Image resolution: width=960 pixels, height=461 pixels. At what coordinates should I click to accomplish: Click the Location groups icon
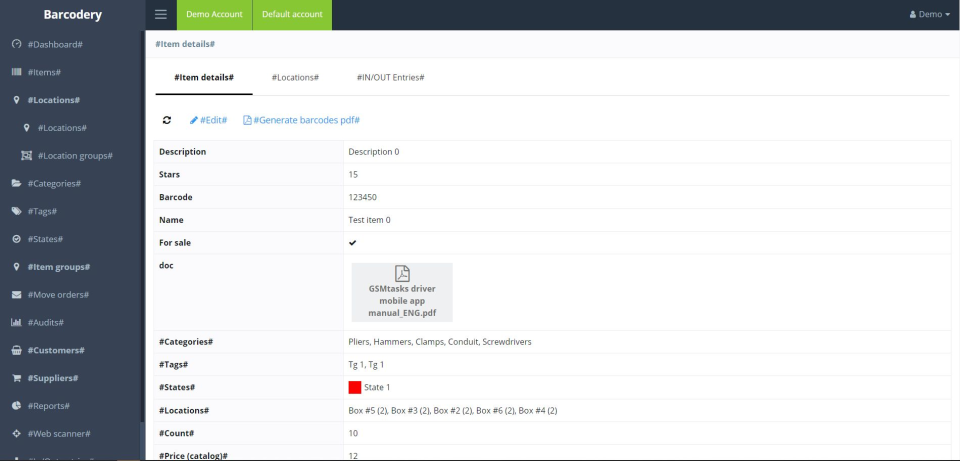26,156
